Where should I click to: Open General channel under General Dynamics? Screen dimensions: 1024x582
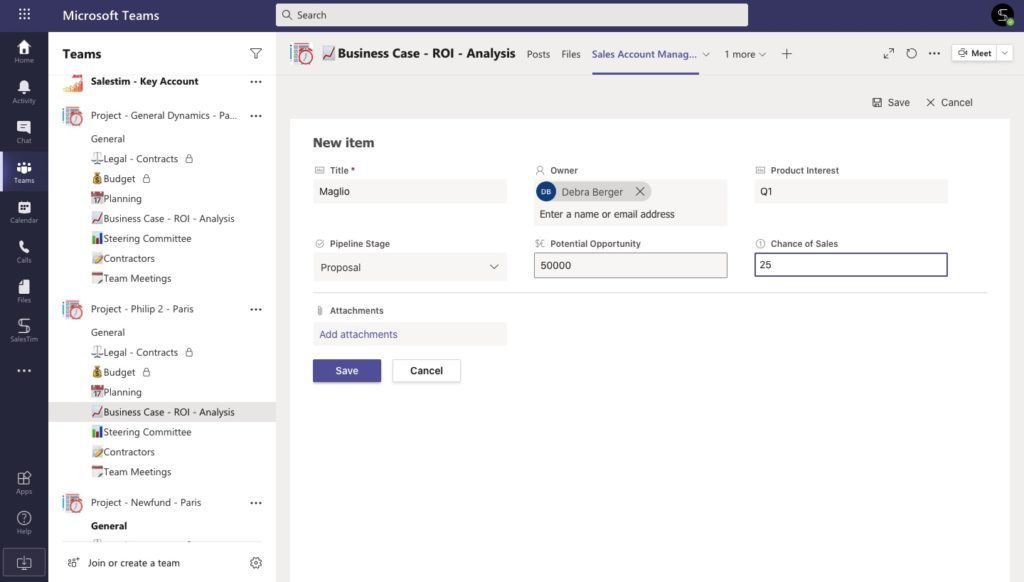coord(108,138)
